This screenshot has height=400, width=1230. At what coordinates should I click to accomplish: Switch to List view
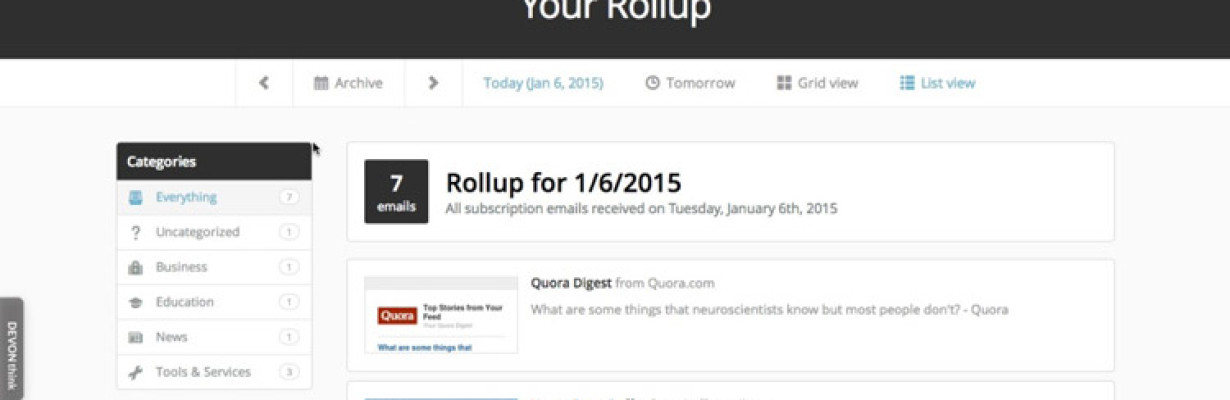(x=937, y=83)
